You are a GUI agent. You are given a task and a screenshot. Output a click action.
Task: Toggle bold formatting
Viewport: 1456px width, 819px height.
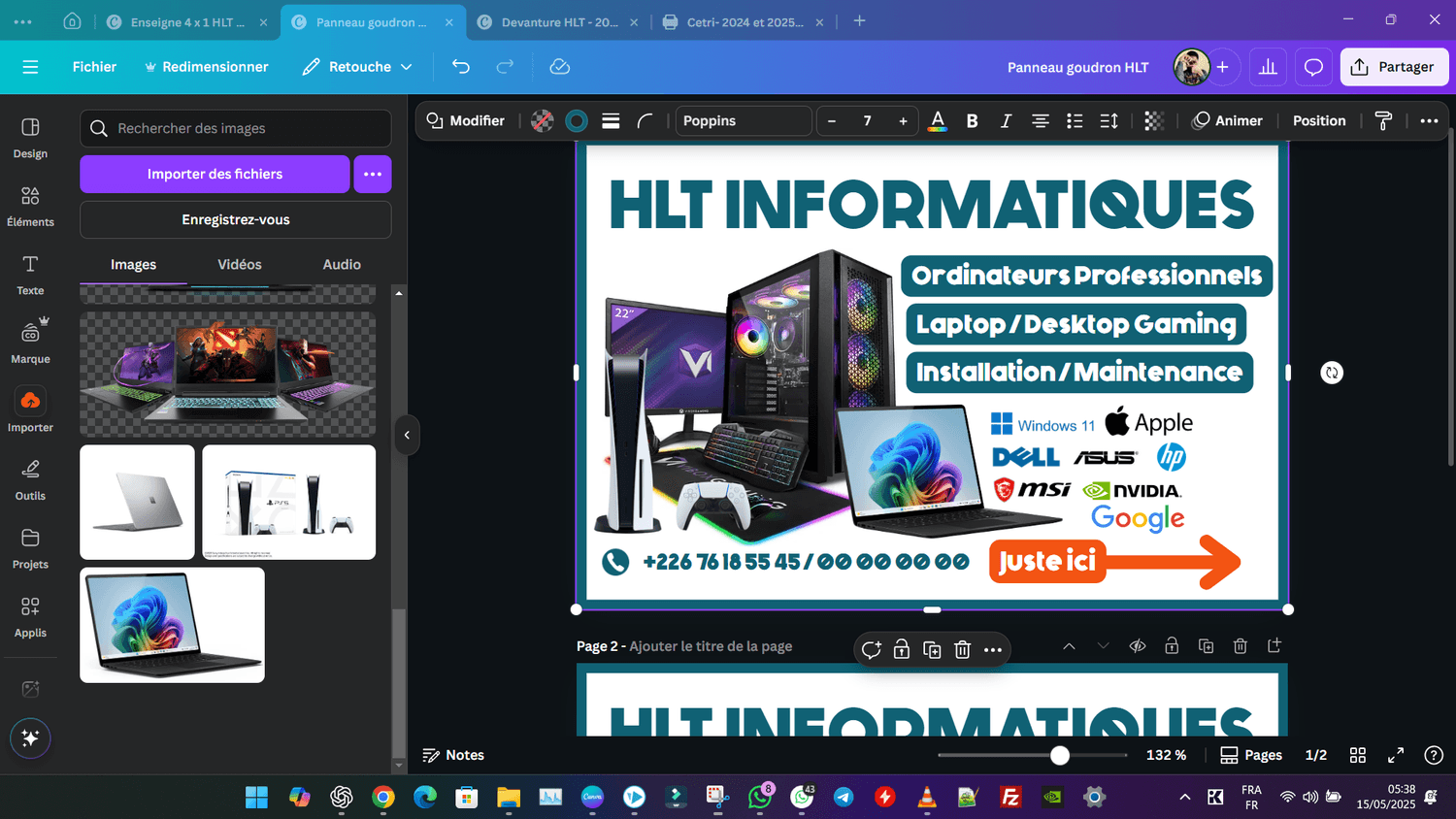click(x=972, y=120)
